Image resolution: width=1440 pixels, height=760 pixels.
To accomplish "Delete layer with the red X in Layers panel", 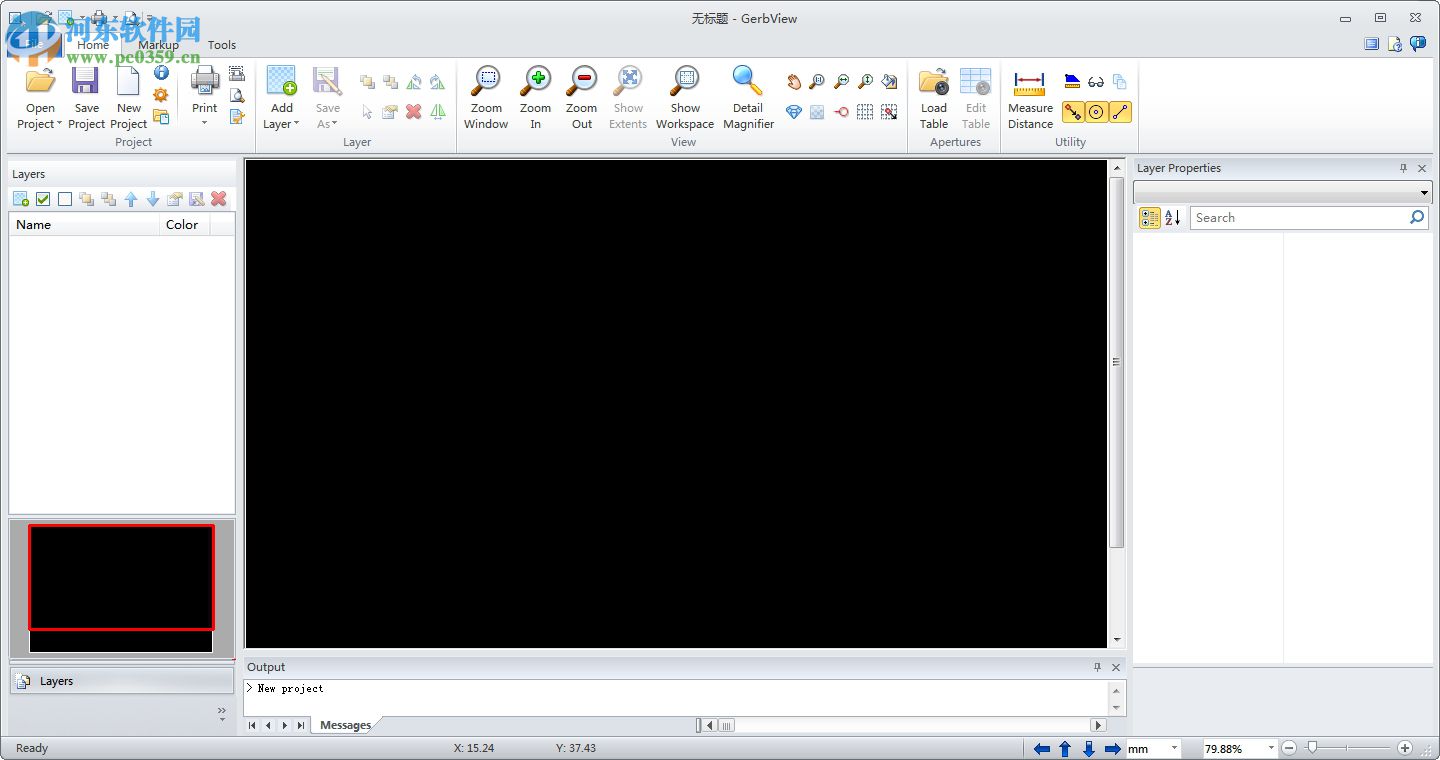I will (219, 199).
